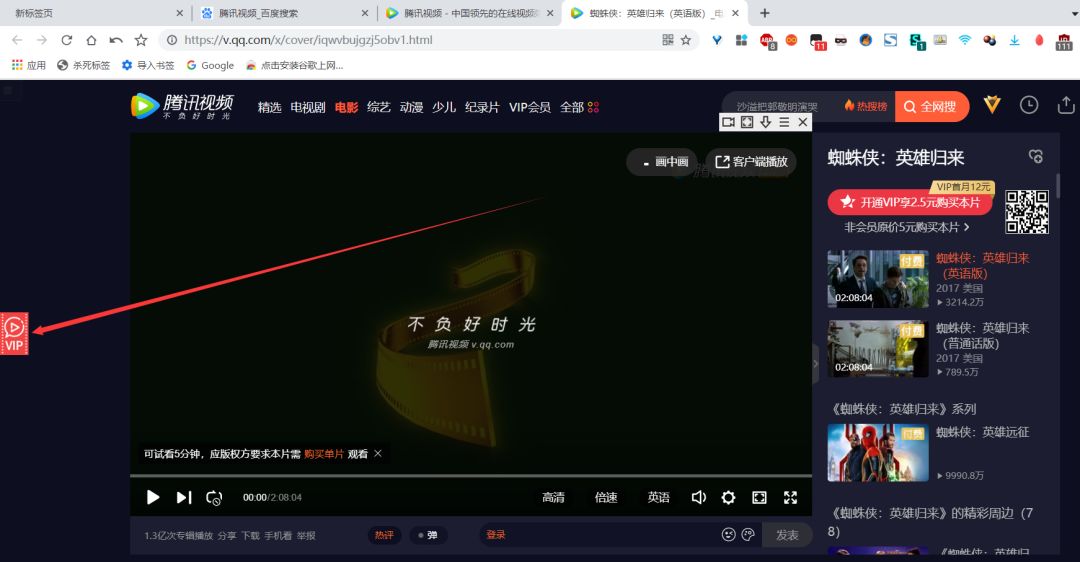Open the emoji face picker

[728, 534]
